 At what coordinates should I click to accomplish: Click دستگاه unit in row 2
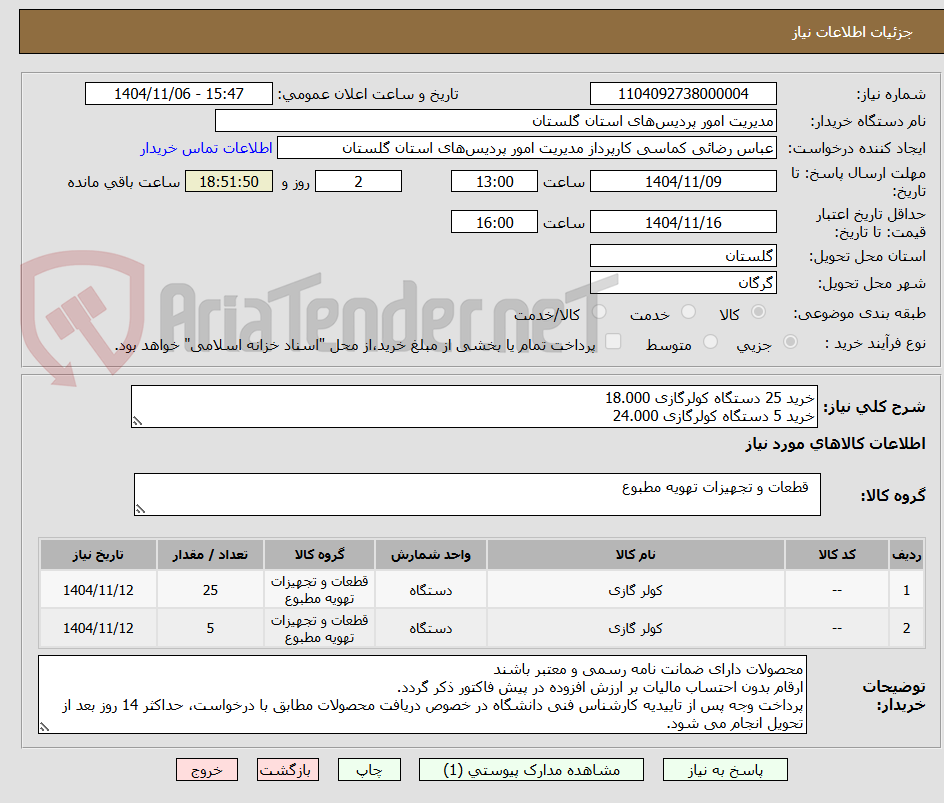coord(430,628)
